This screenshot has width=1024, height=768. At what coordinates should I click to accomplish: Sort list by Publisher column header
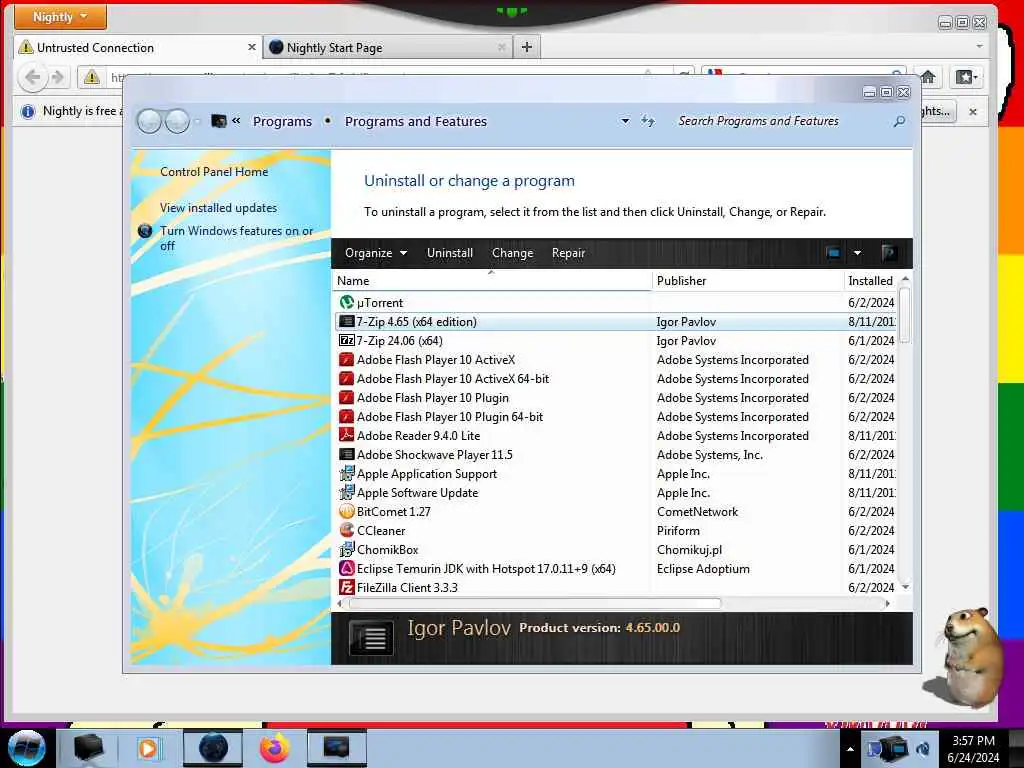coord(748,281)
